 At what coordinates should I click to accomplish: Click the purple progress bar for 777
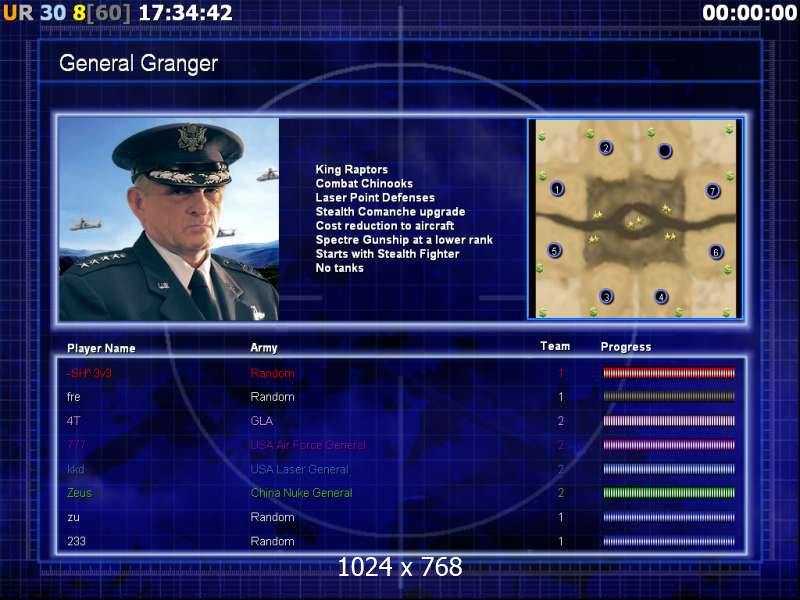[x=669, y=445]
